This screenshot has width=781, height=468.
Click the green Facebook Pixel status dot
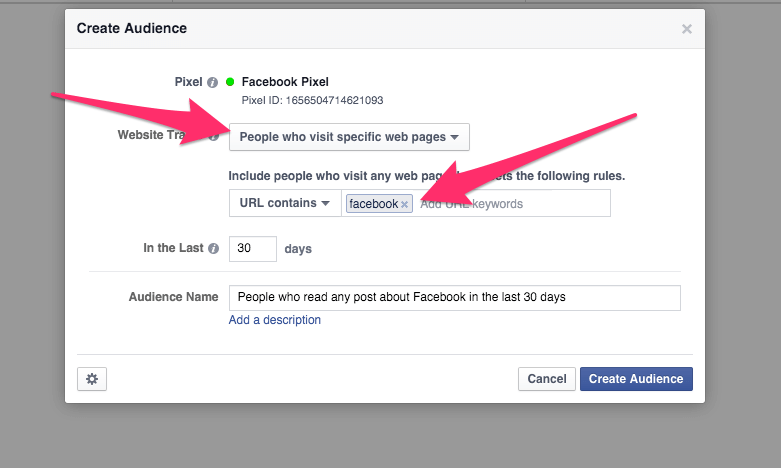click(230, 82)
